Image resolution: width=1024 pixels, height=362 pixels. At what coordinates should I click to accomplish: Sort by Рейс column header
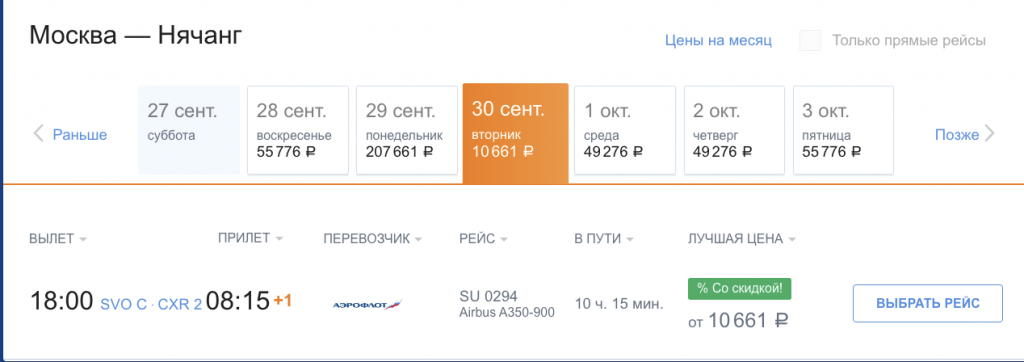(483, 239)
